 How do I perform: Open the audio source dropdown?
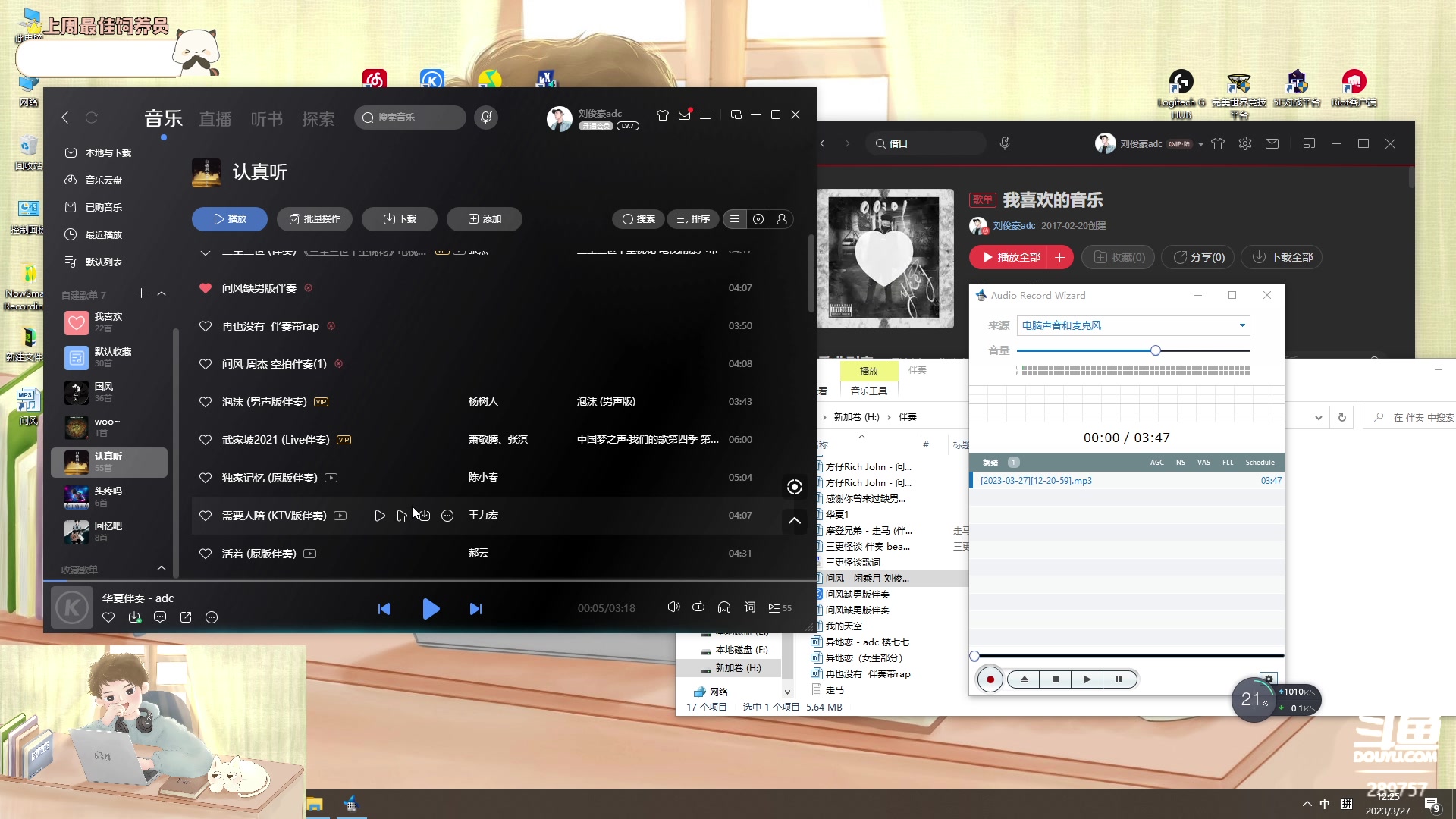pos(1241,325)
